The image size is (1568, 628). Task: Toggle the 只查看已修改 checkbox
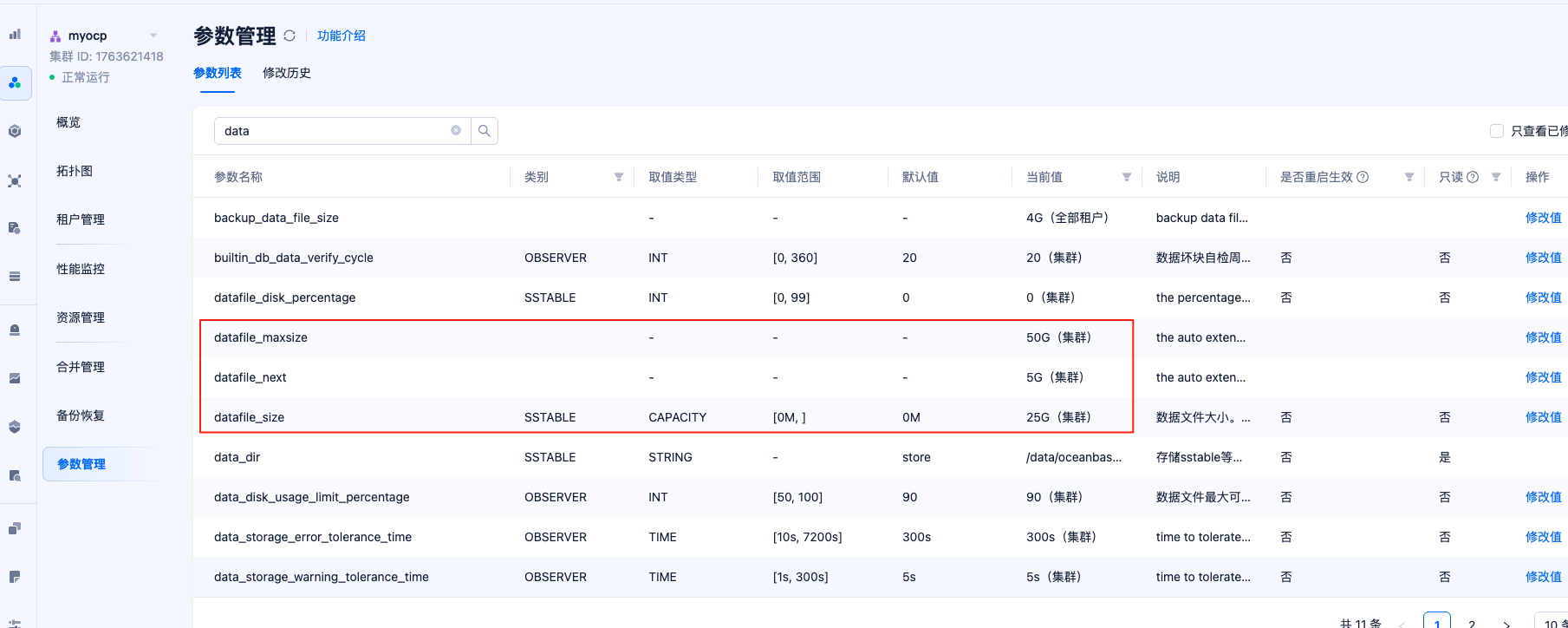click(1496, 131)
